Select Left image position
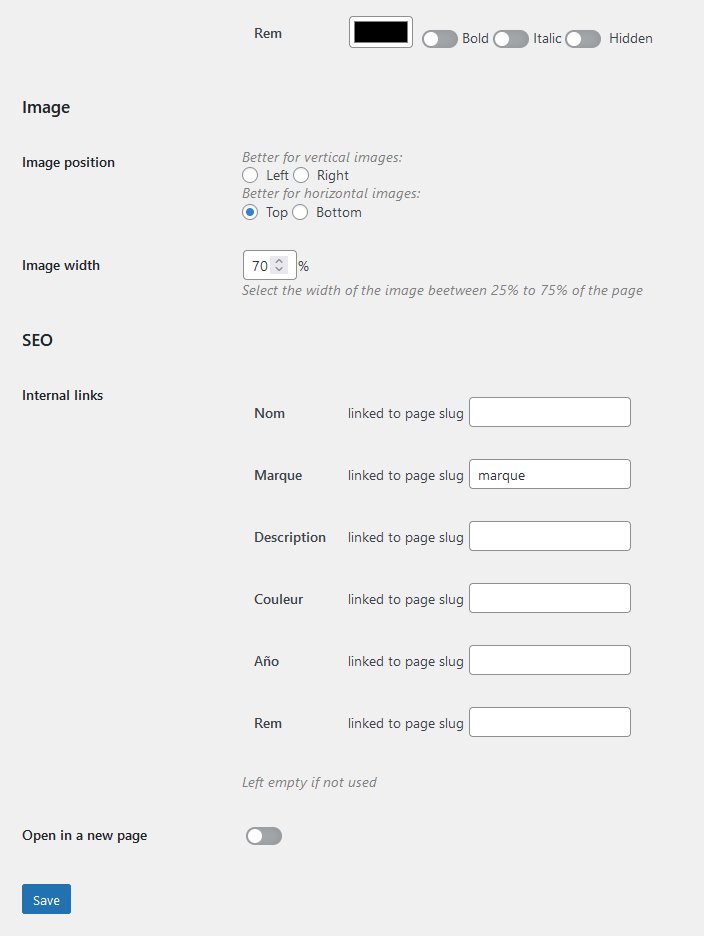 coord(250,176)
